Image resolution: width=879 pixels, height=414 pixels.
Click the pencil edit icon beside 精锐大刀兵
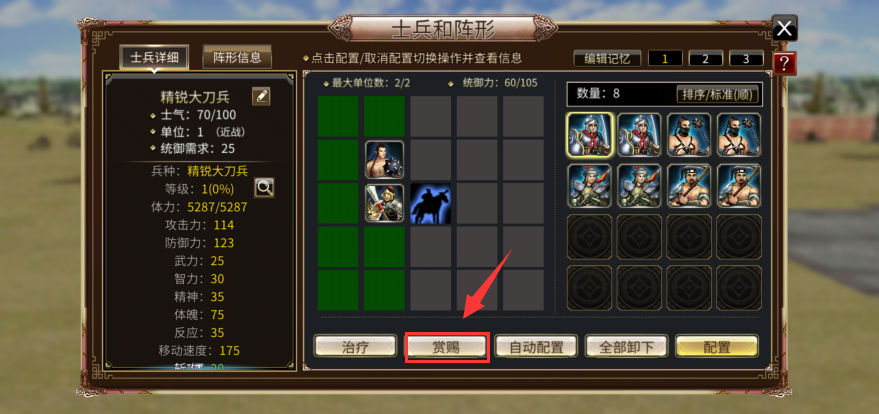click(x=261, y=96)
